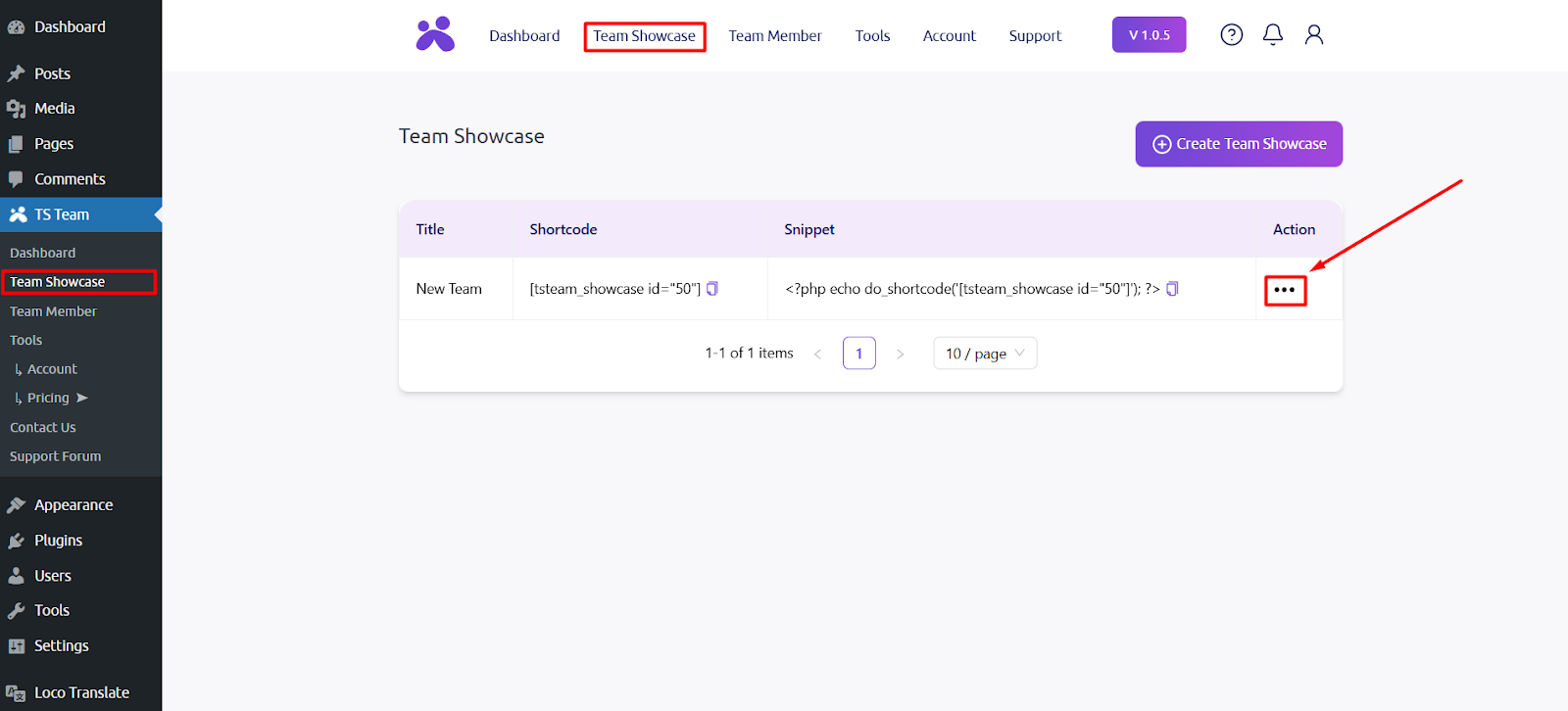This screenshot has height=711, width=1568.
Task: Open the Loco Translate sidebar icon
Action: coord(16,693)
